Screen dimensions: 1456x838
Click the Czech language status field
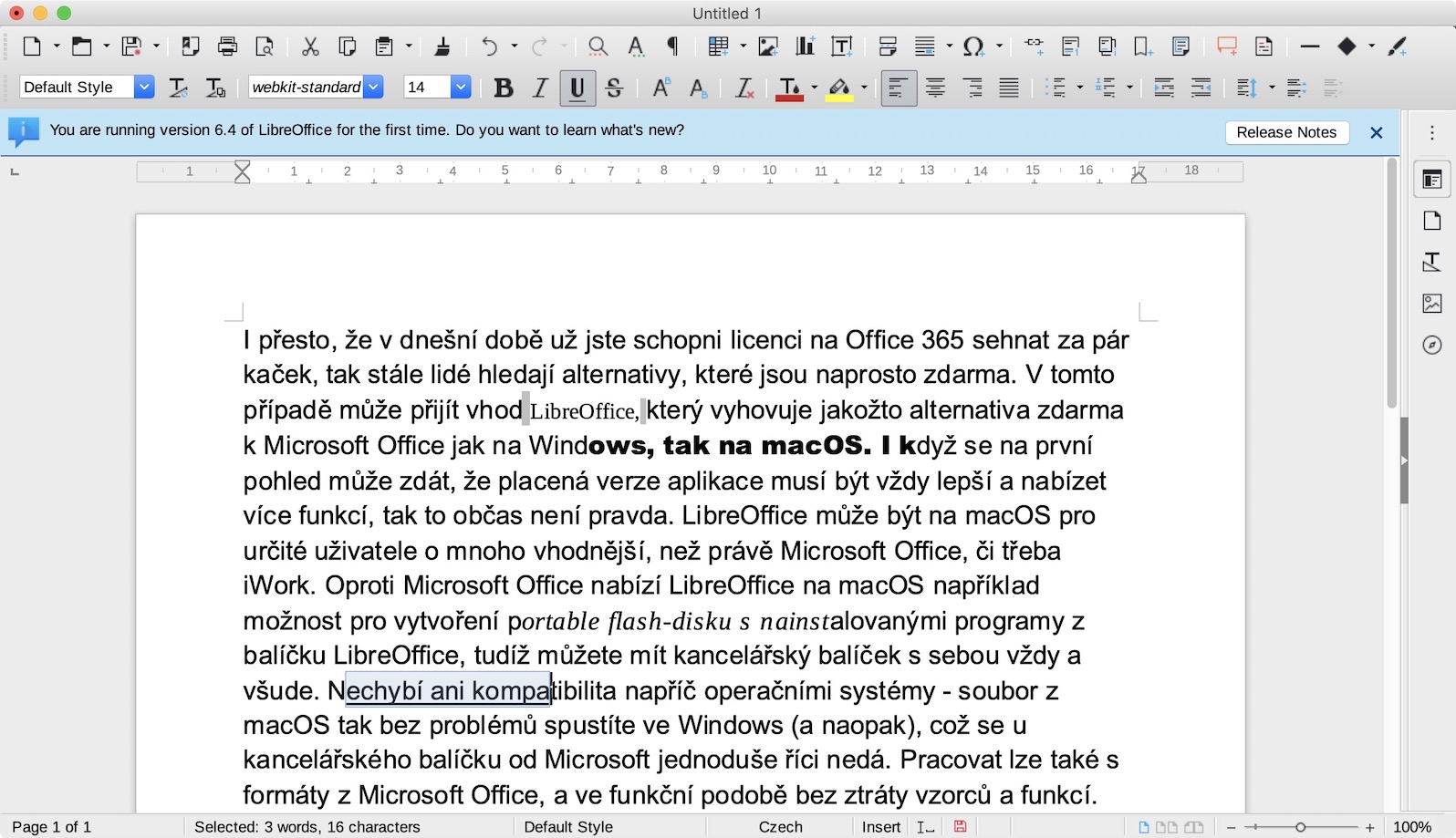click(781, 826)
